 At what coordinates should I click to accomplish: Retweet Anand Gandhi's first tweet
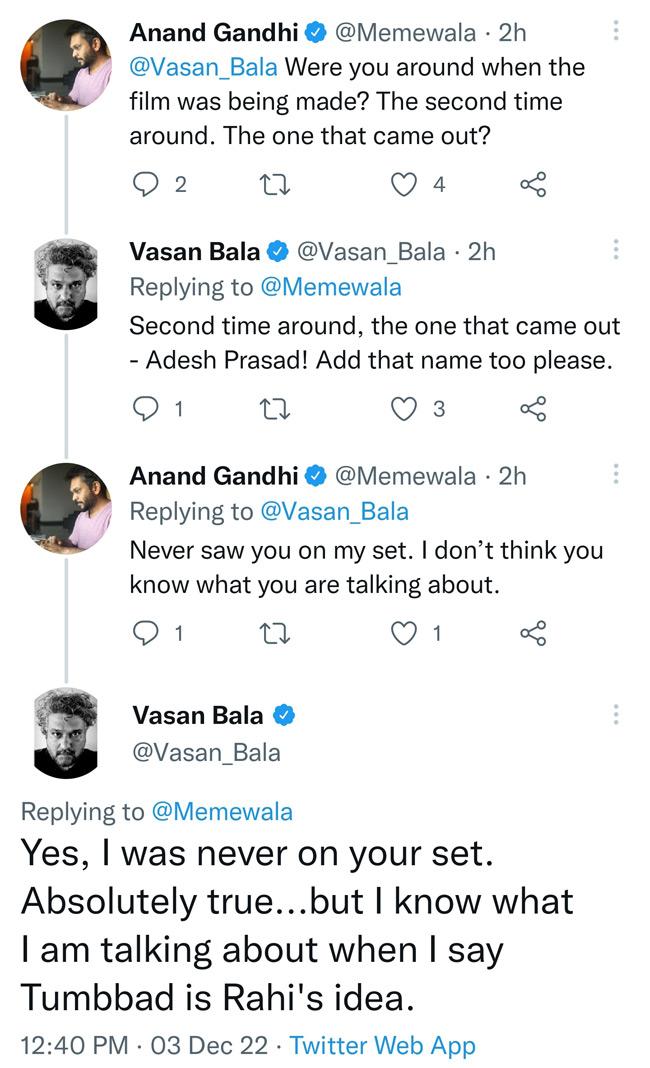click(272, 184)
